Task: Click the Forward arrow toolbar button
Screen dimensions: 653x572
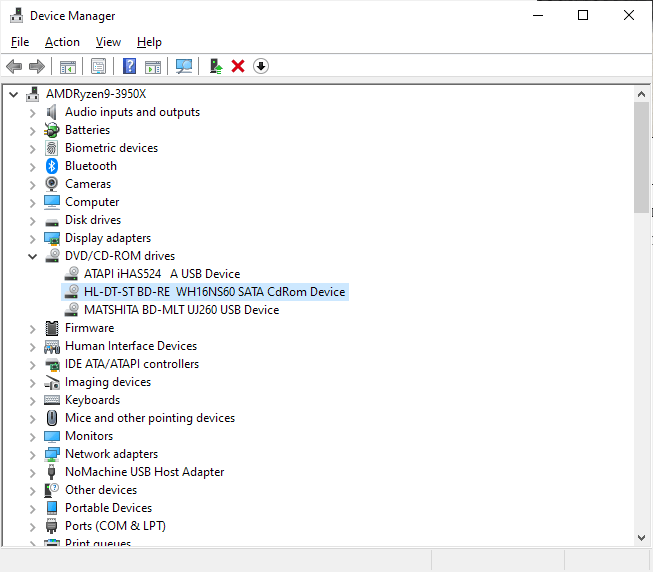Action: click(x=37, y=66)
